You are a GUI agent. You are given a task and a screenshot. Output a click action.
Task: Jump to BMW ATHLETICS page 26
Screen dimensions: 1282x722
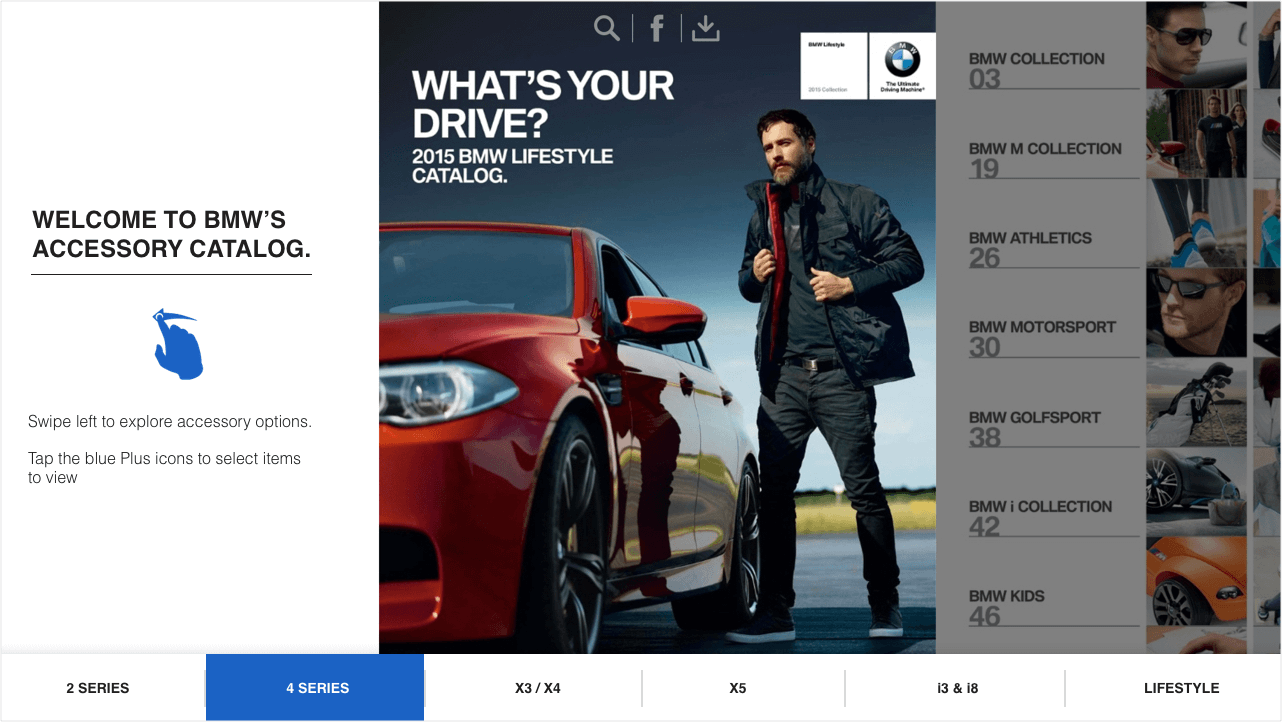coord(1054,248)
